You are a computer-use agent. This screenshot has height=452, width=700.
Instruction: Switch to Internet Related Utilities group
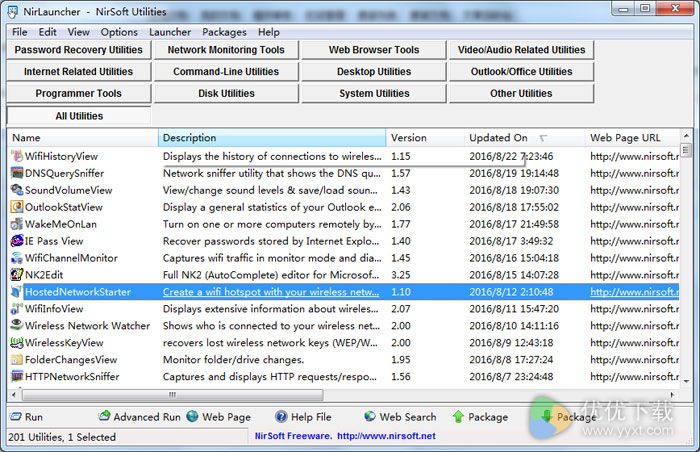(79, 71)
